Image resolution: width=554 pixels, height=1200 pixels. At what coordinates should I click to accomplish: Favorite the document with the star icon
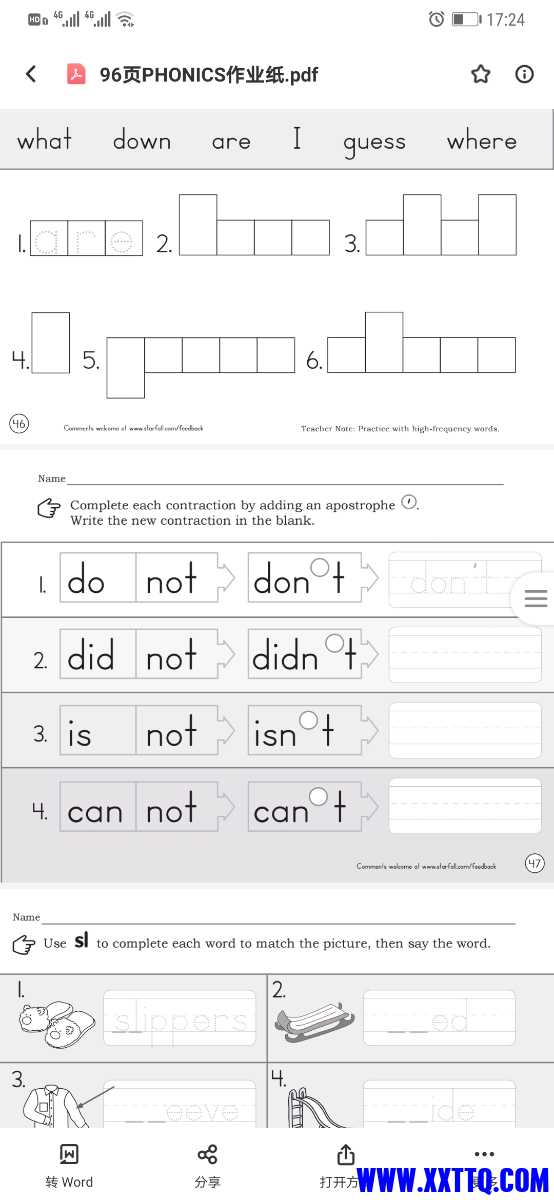click(x=481, y=74)
